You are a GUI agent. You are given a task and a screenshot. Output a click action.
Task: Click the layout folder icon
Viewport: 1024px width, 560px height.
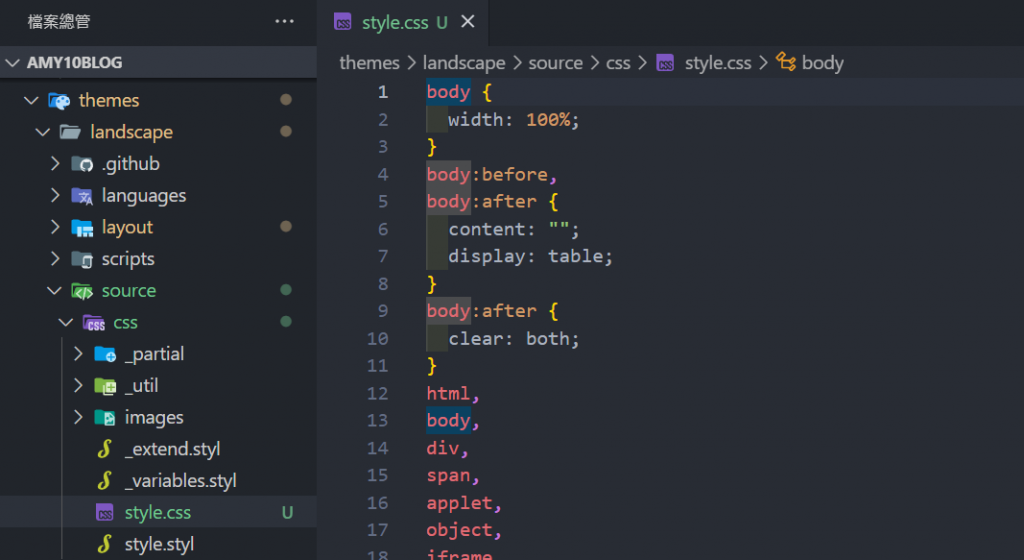pos(82,228)
